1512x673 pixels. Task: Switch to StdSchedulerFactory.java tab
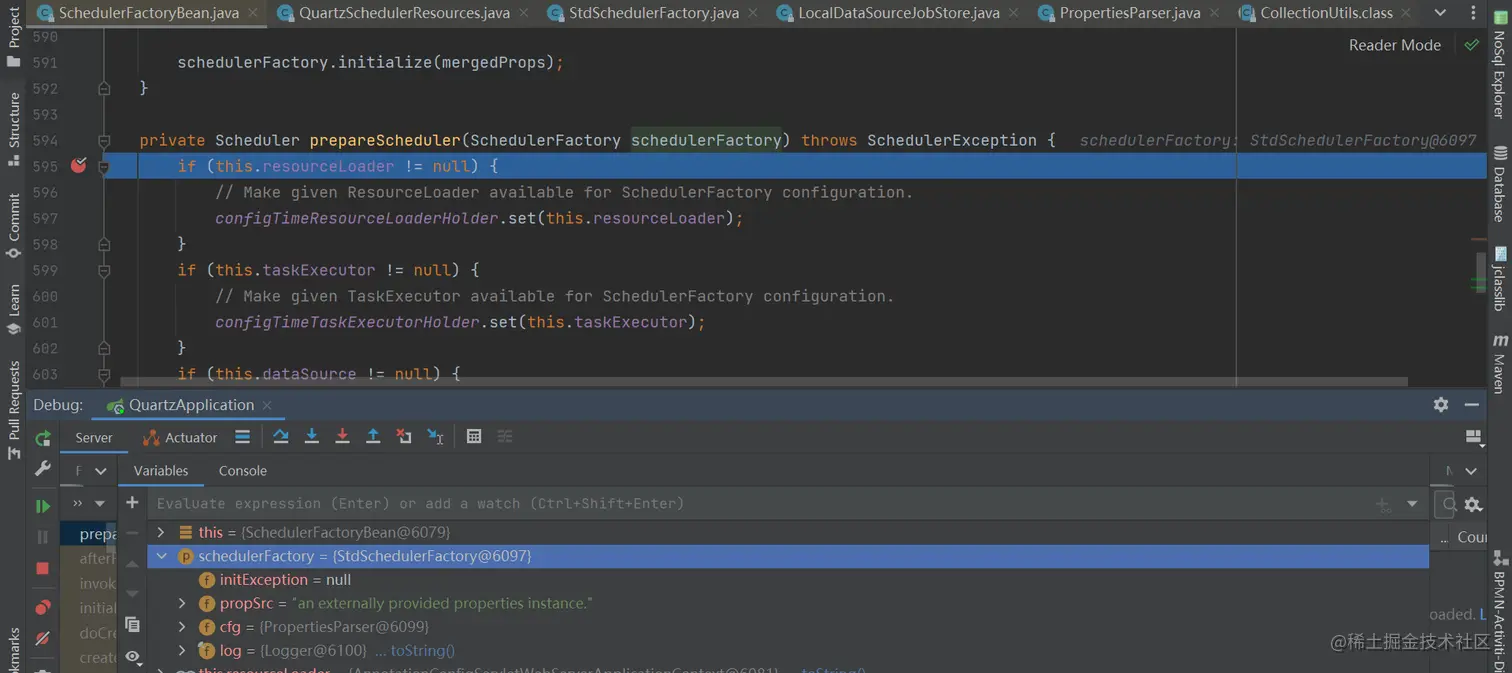click(x=653, y=13)
